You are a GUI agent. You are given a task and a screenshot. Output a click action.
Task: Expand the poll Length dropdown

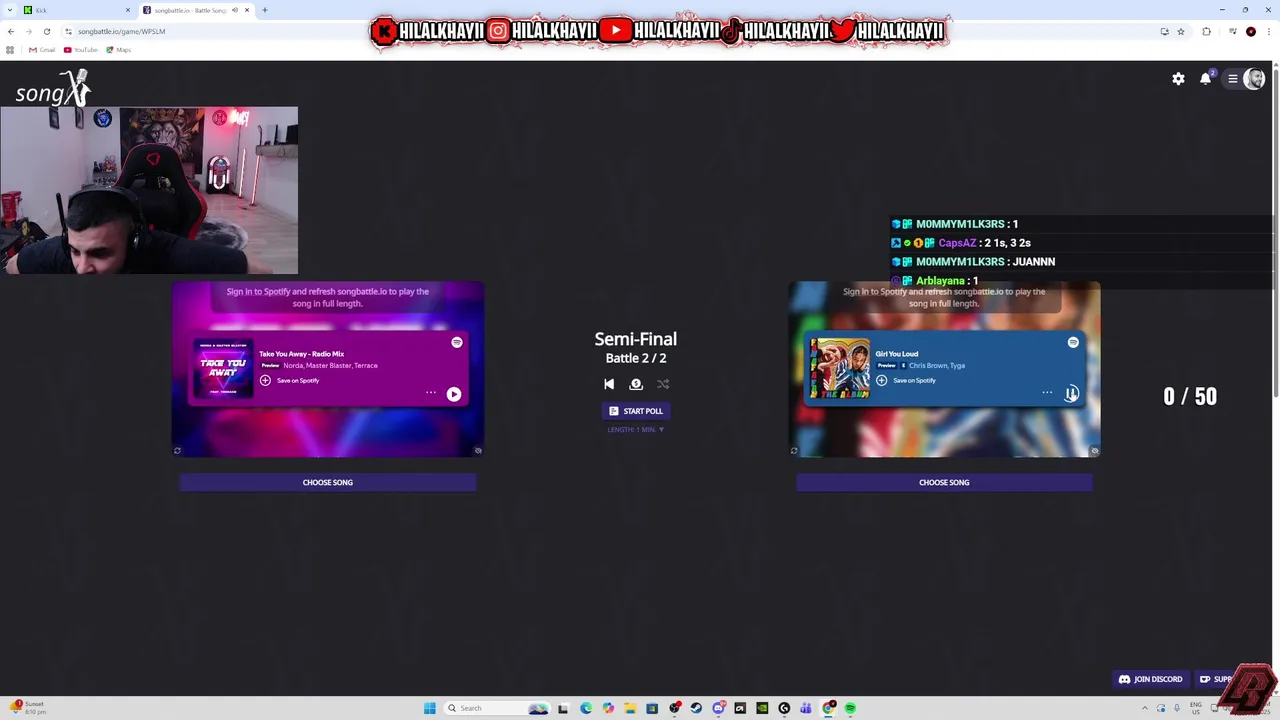click(x=636, y=430)
